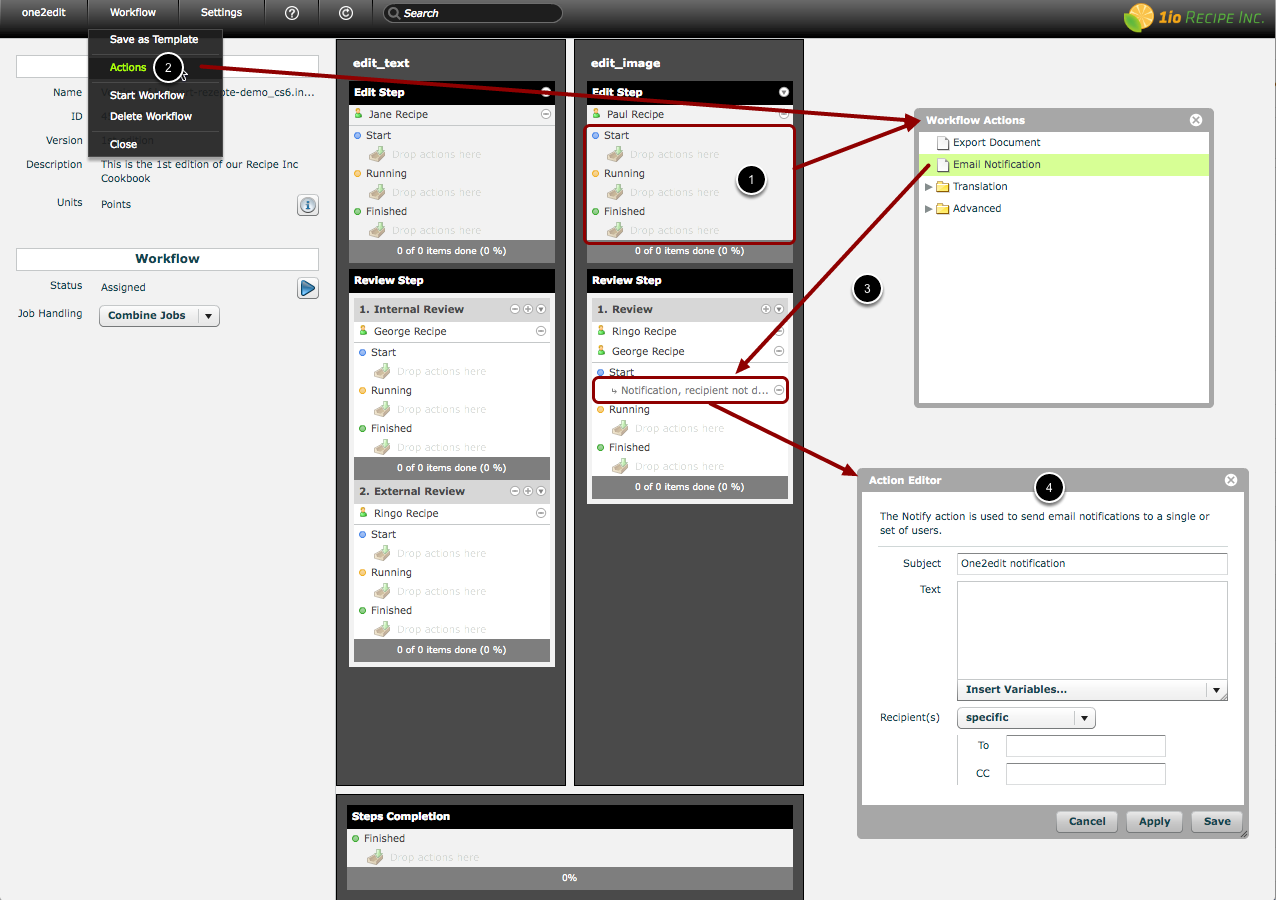
Task: Click plus icon on Internal Review header
Action: pos(528,310)
